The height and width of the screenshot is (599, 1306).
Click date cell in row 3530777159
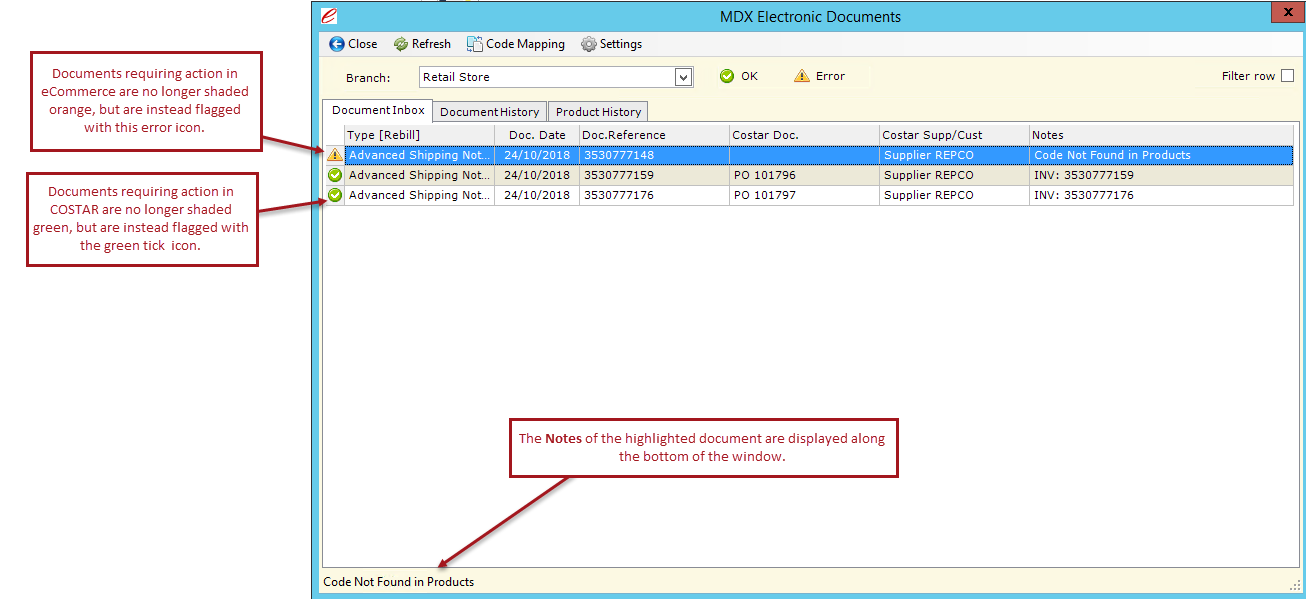pos(537,175)
